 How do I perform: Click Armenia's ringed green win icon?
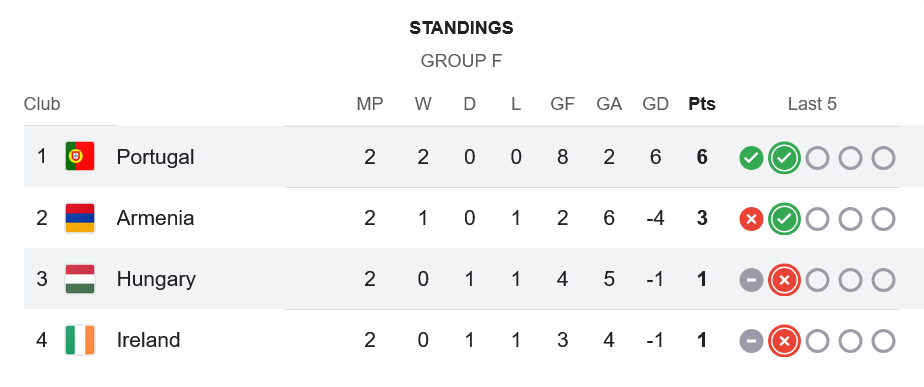pyautogui.click(x=784, y=219)
